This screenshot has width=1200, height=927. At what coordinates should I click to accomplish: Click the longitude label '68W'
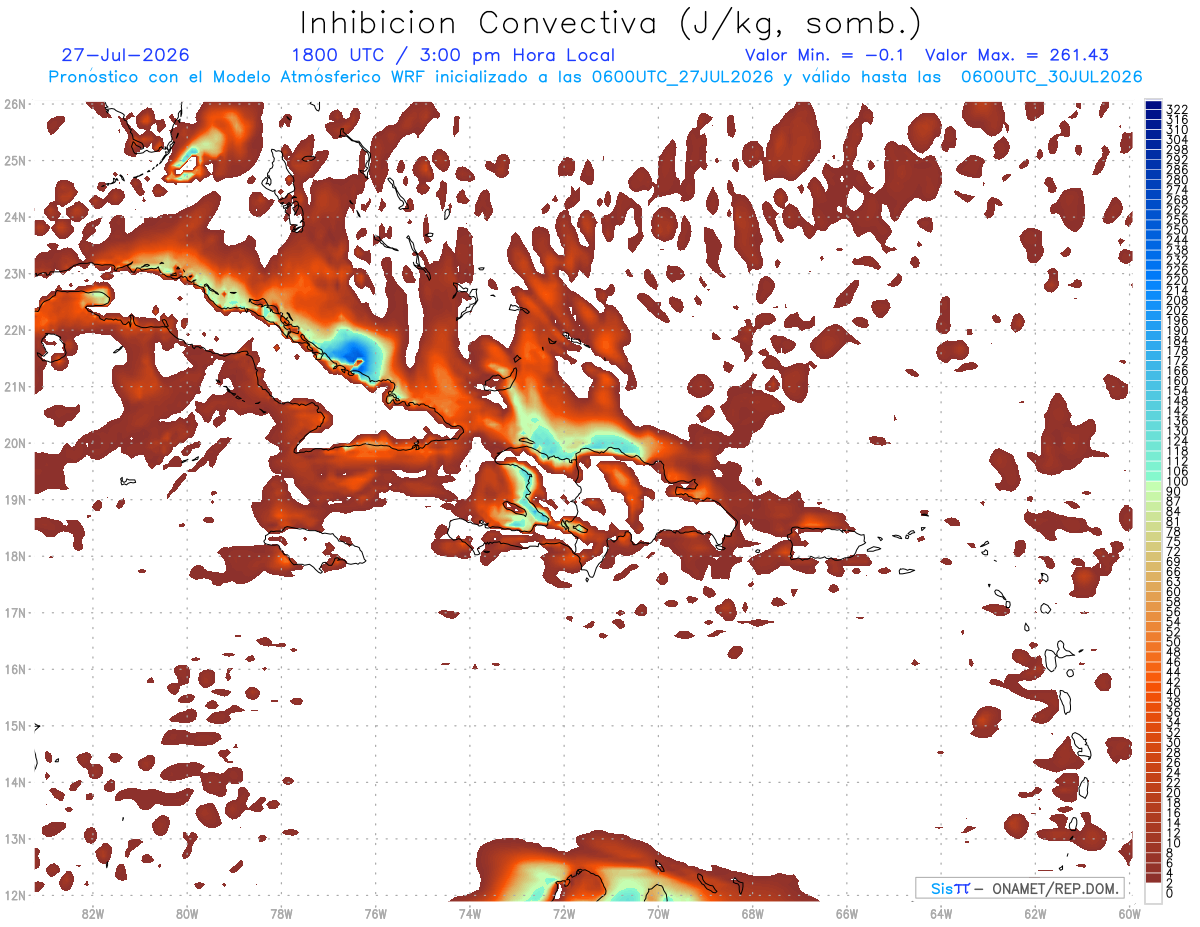pos(752,913)
